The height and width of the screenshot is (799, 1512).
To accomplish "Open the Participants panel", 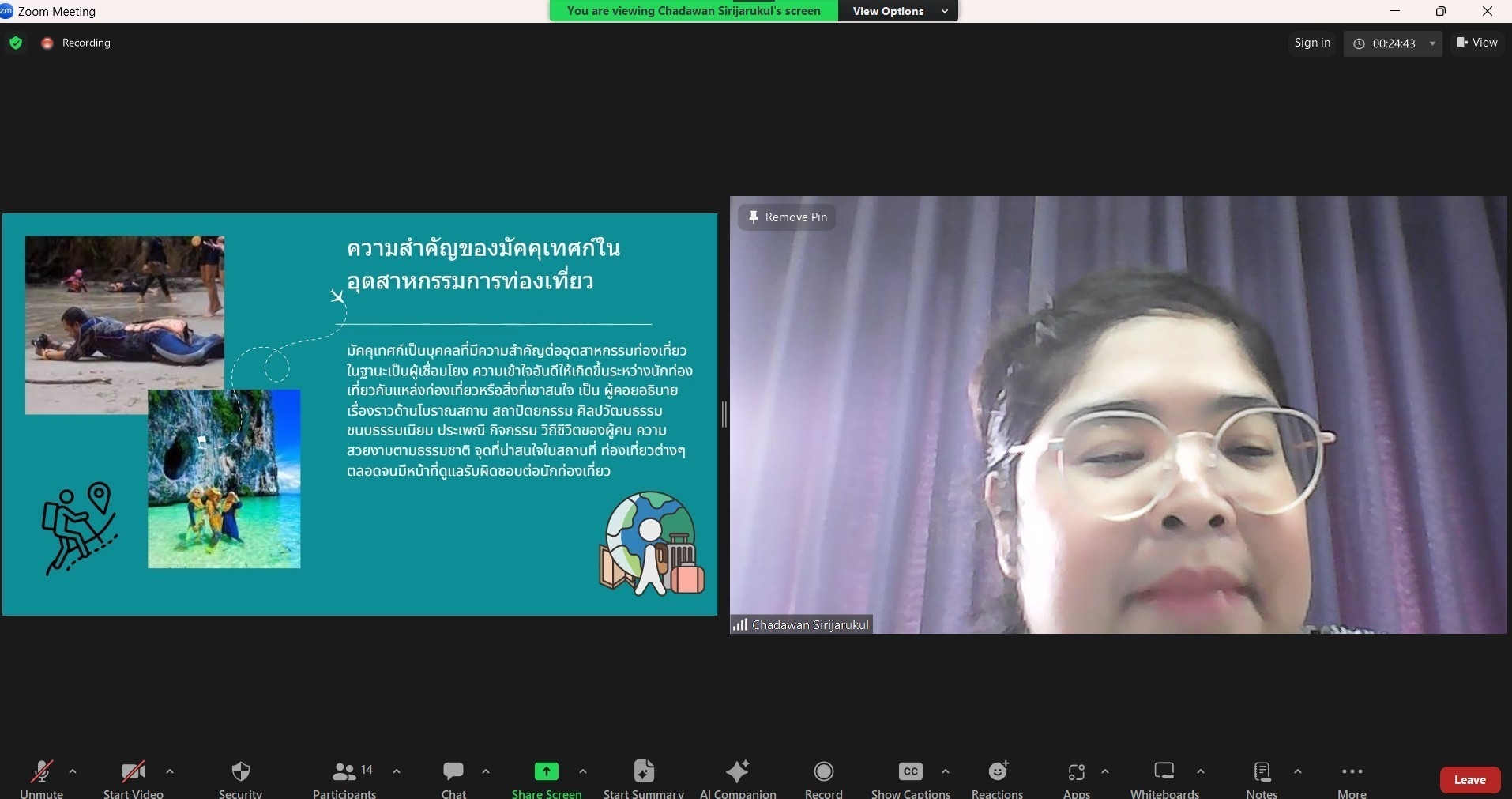I will pos(344,778).
